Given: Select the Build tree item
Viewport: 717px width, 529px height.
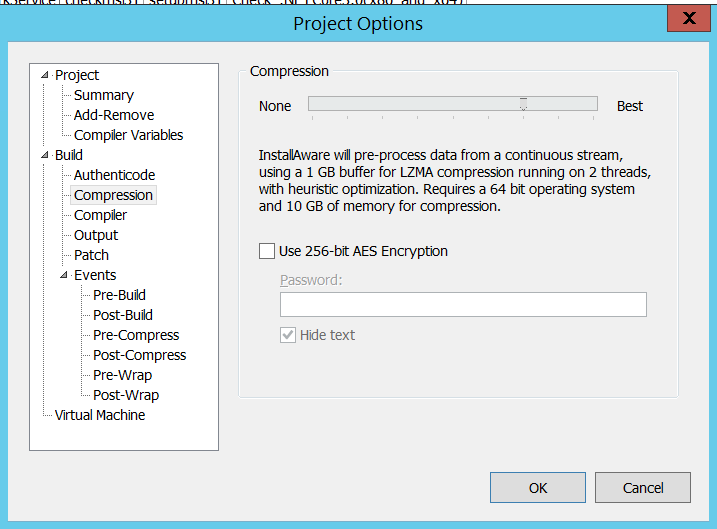Looking at the screenshot, I should click(69, 155).
